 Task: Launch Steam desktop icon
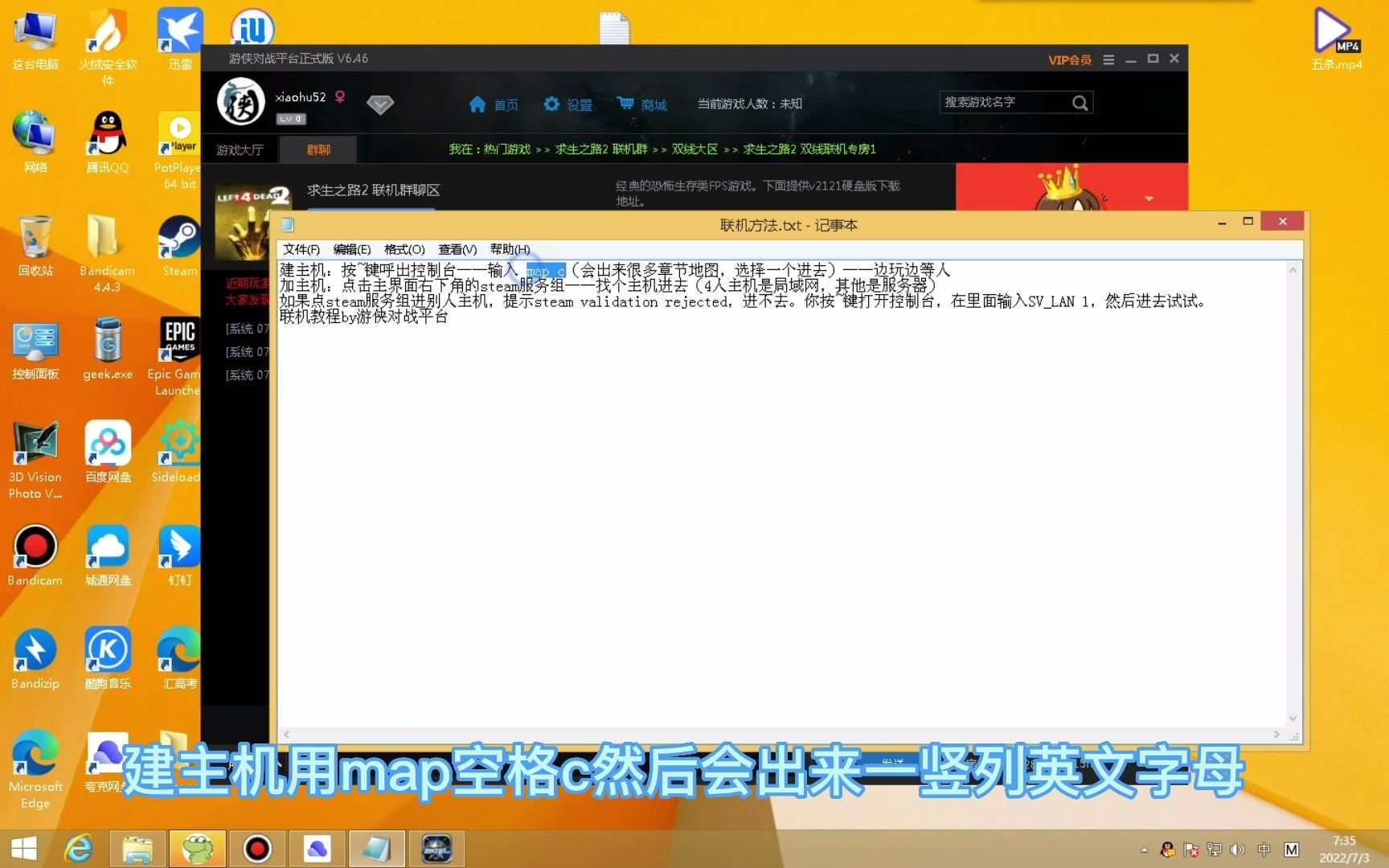(x=179, y=245)
